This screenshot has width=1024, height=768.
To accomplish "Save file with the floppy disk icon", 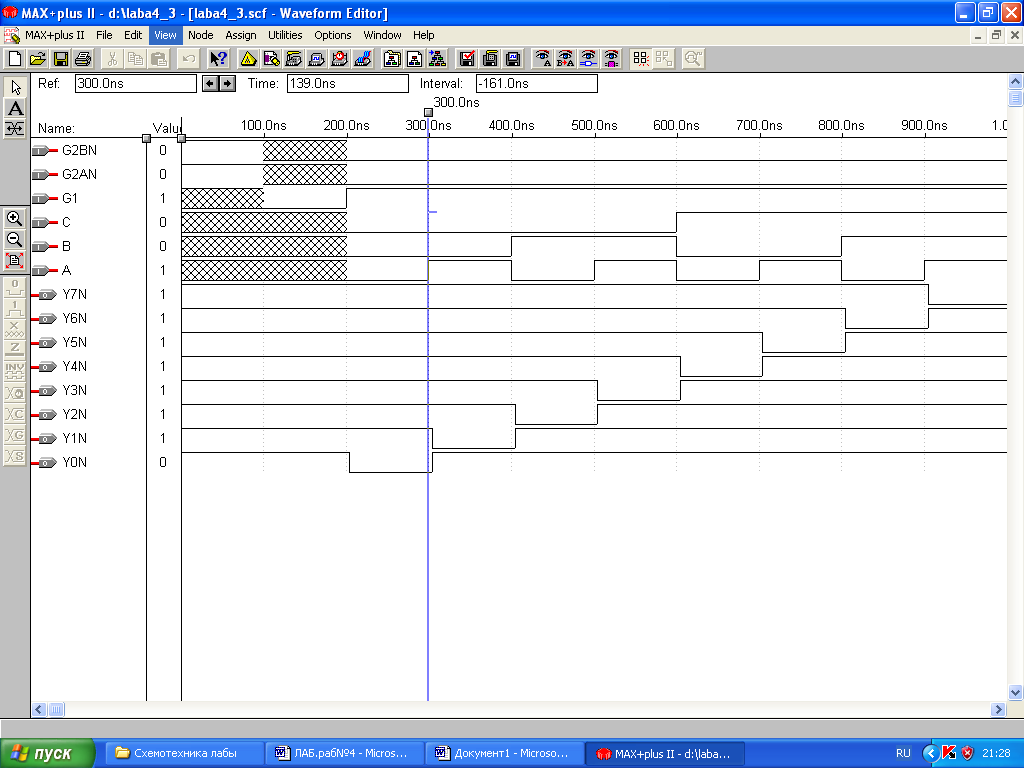I will click(x=61, y=59).
